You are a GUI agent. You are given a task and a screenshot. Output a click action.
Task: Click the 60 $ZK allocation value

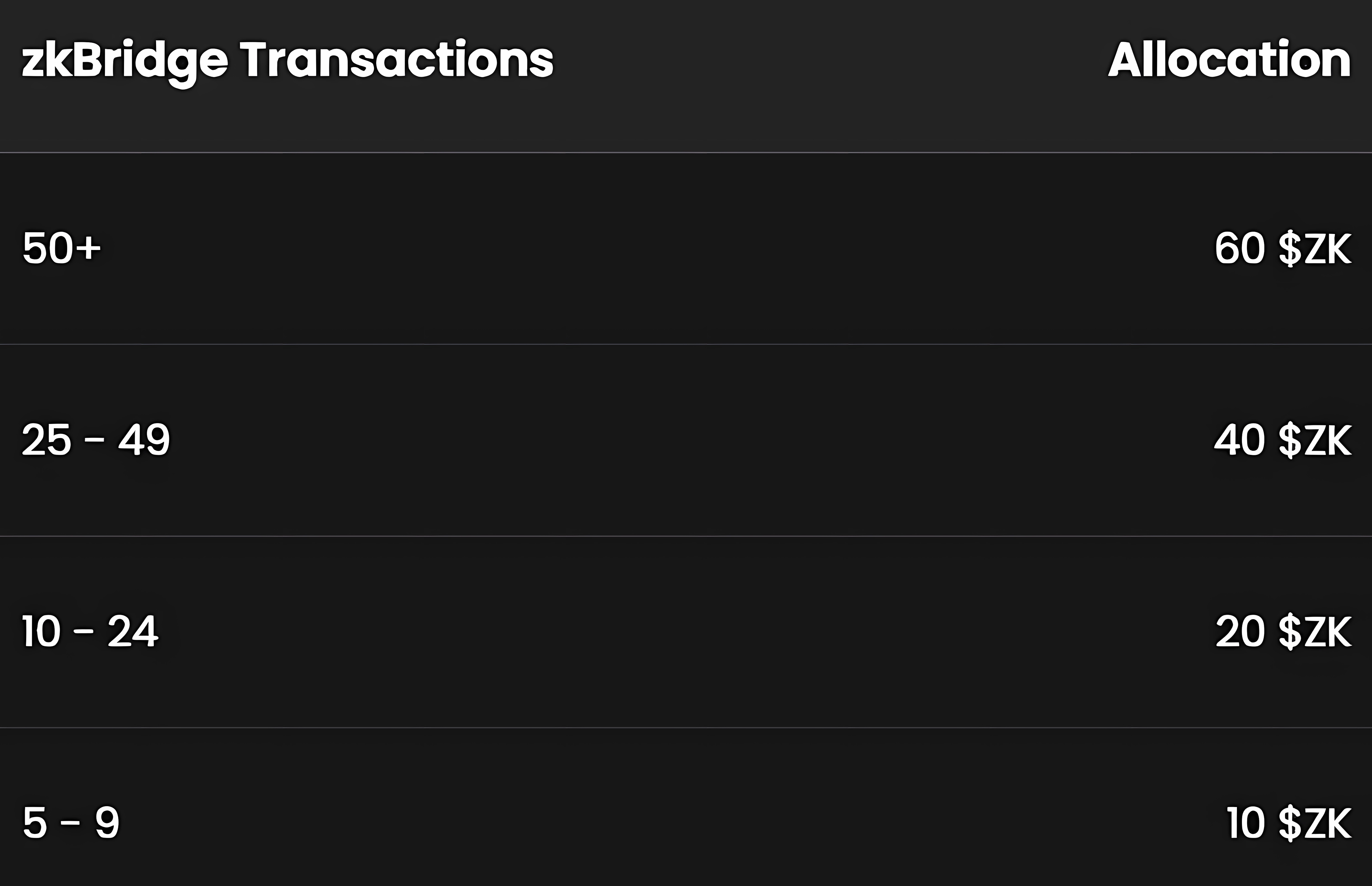1282,249
